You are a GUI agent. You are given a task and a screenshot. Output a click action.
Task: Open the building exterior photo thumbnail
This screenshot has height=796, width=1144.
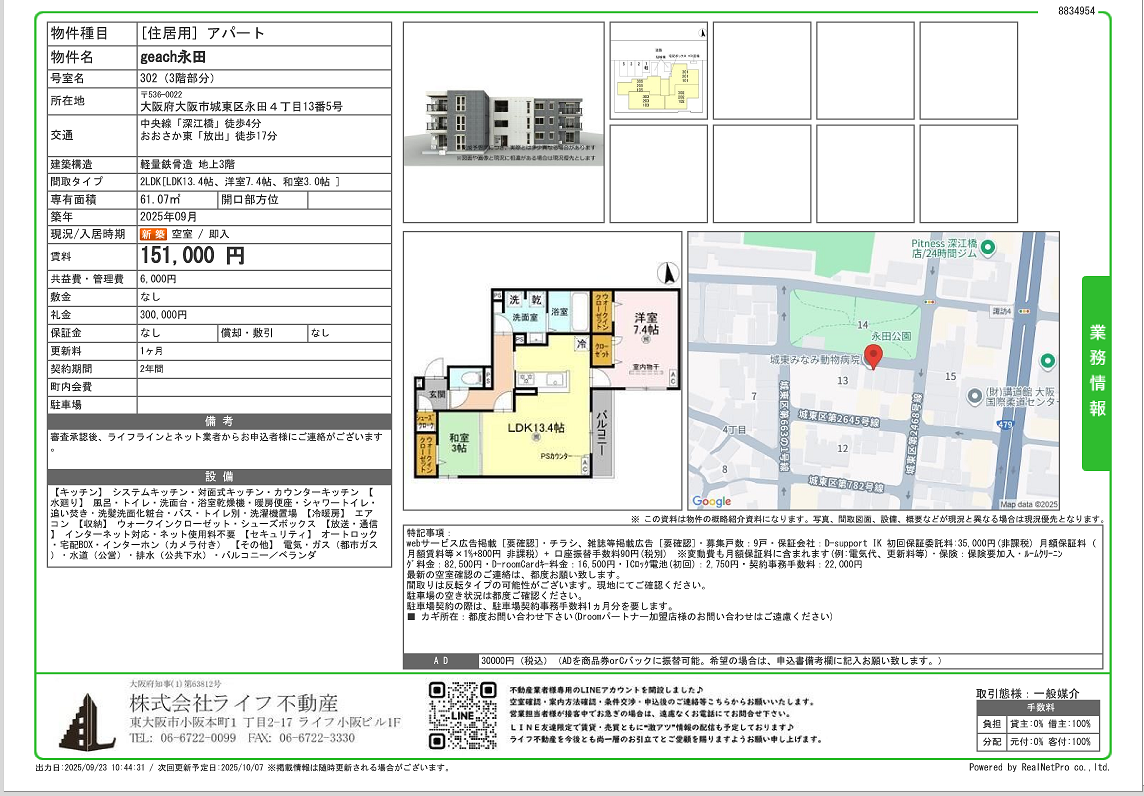click(503, 122)
